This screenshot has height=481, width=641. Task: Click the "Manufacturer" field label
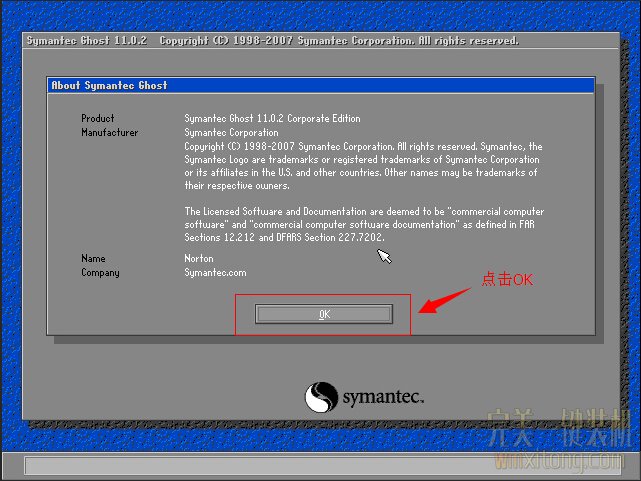pos(110,133)
